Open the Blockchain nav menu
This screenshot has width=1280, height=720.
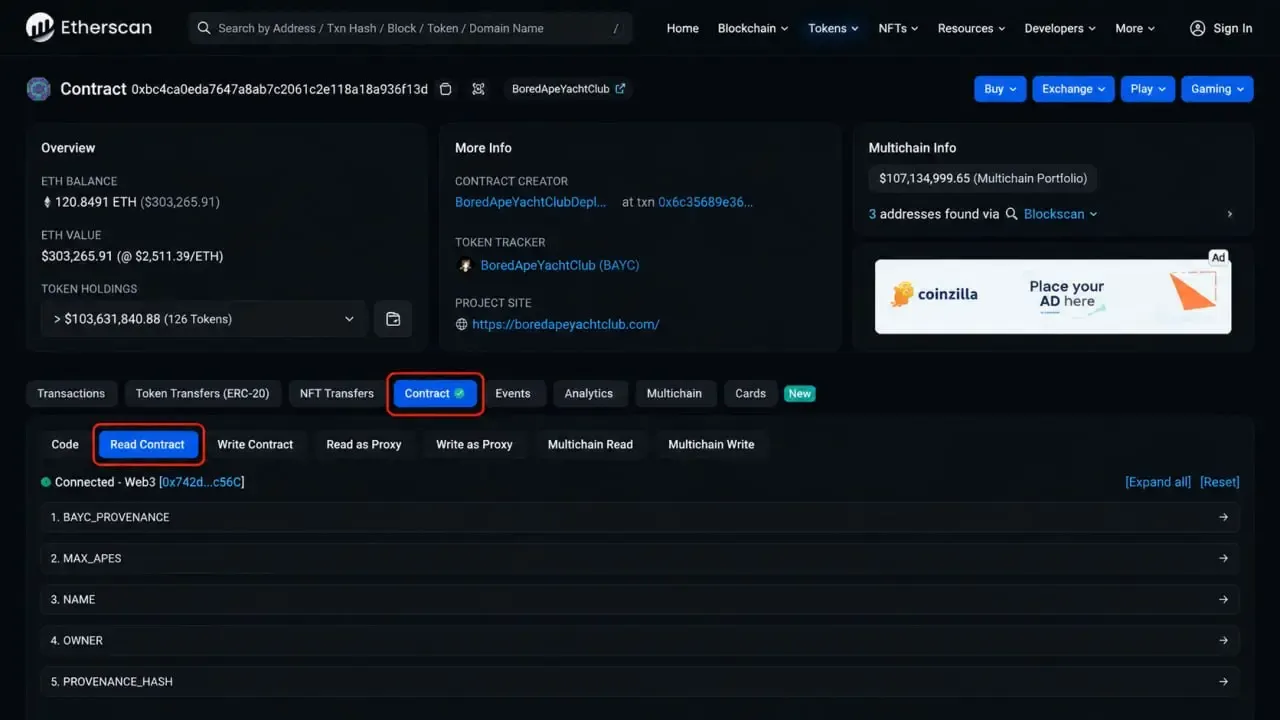(x=753, y=28)
